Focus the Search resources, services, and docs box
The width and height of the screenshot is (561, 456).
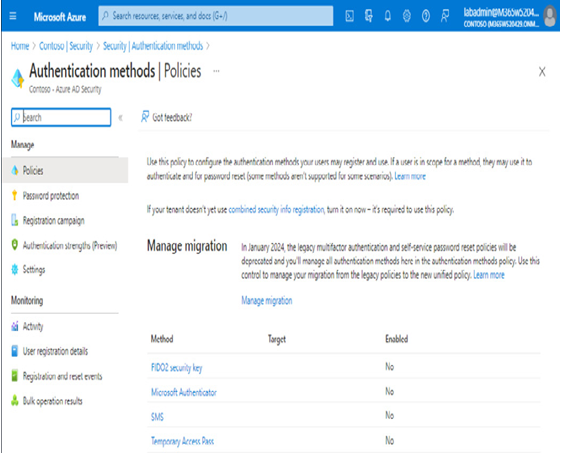216,16
